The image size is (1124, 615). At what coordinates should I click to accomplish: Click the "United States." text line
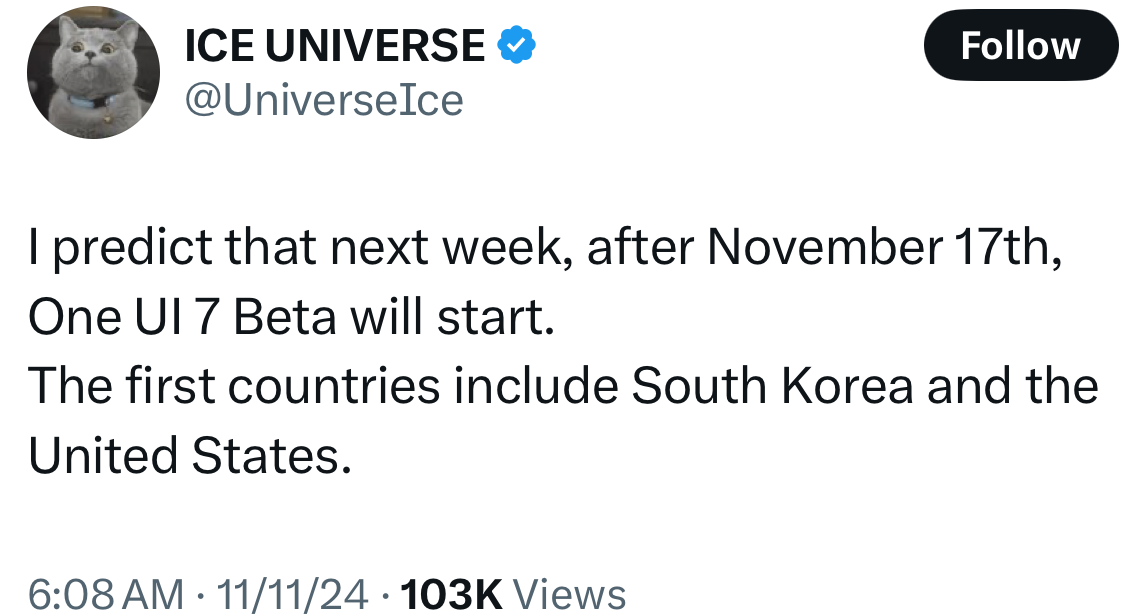190,456
